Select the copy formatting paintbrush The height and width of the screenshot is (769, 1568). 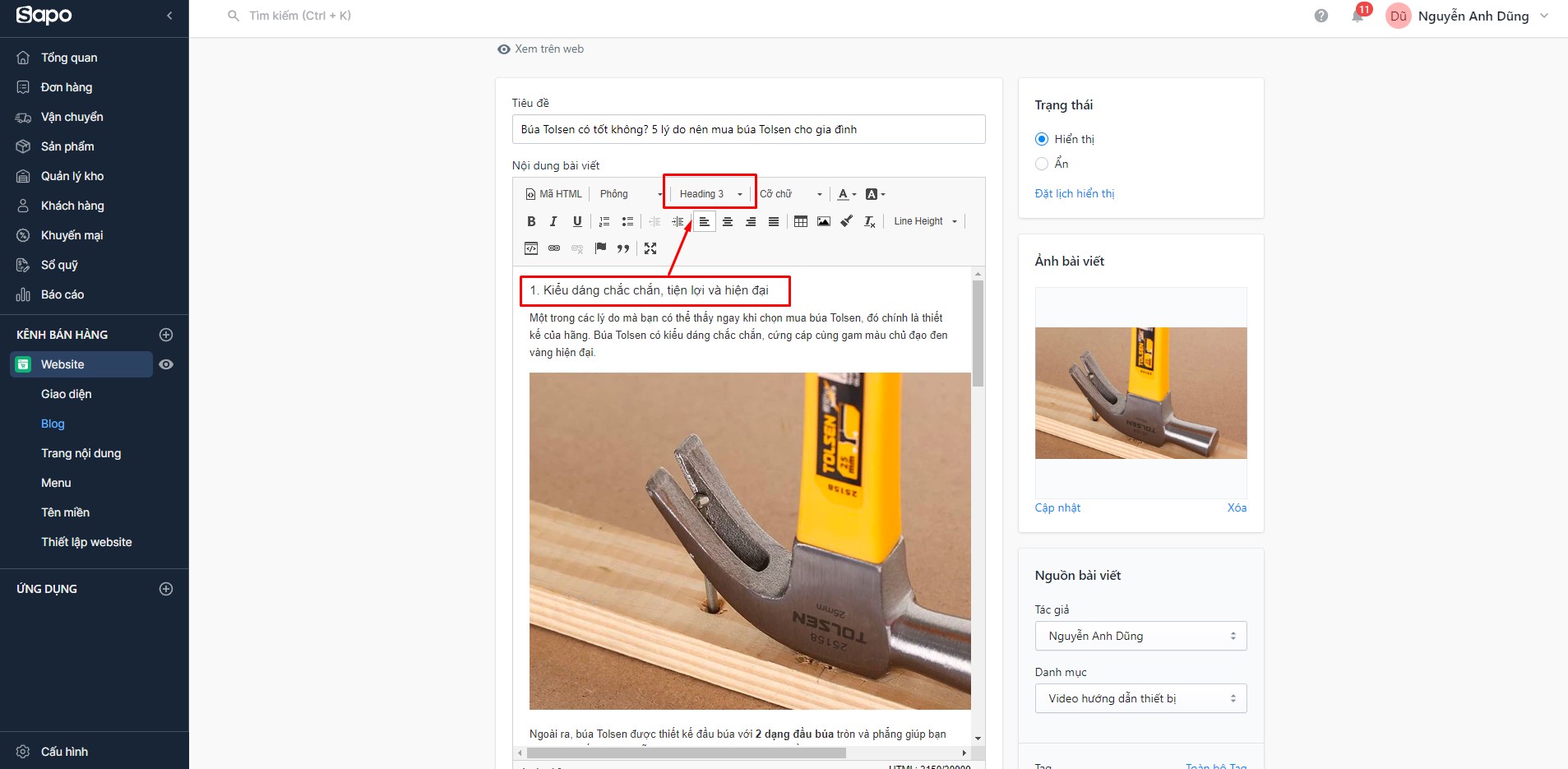847,221
